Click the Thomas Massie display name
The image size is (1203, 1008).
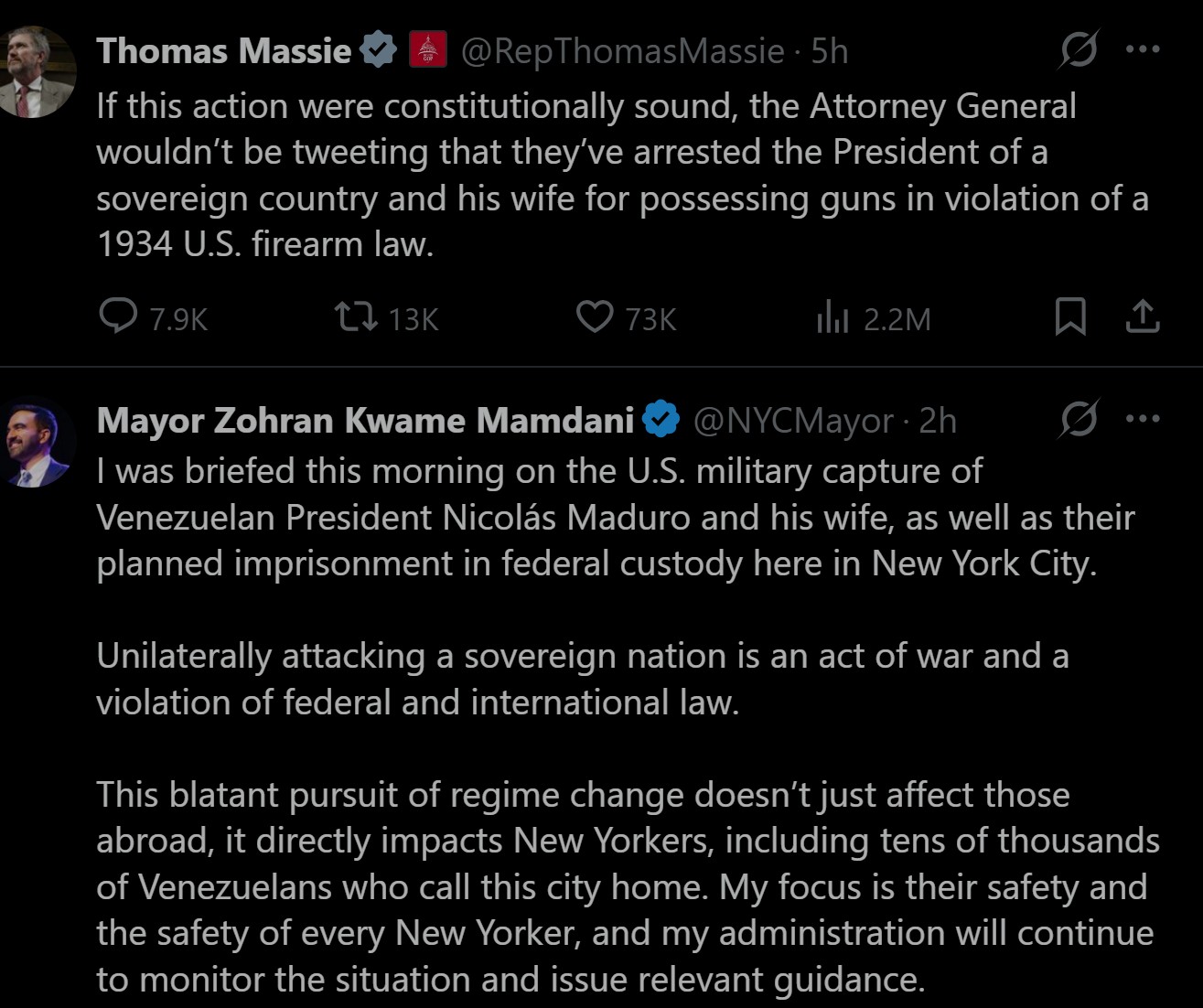223,51
